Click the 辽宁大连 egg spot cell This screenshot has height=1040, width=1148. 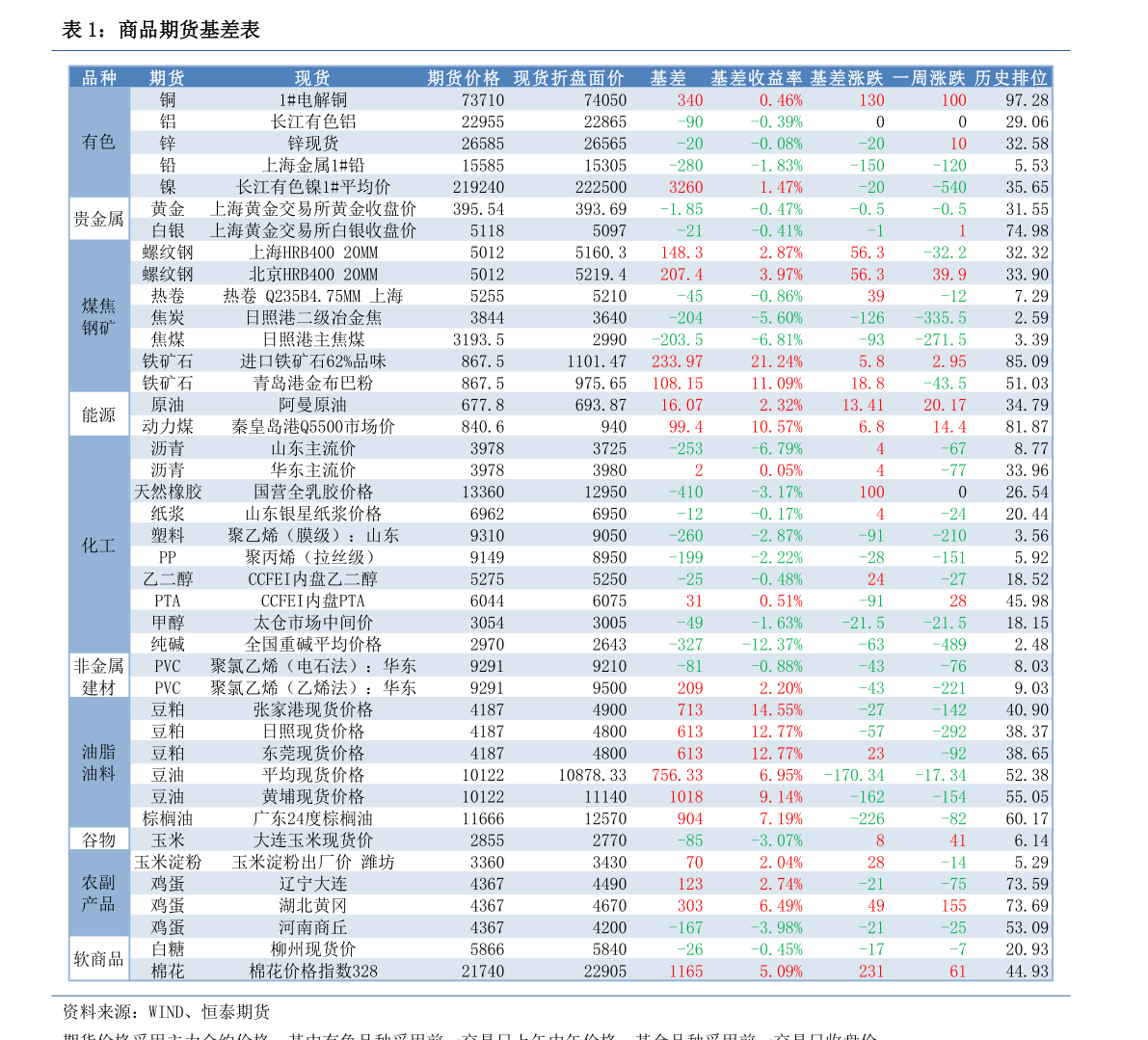pos(312,884)
